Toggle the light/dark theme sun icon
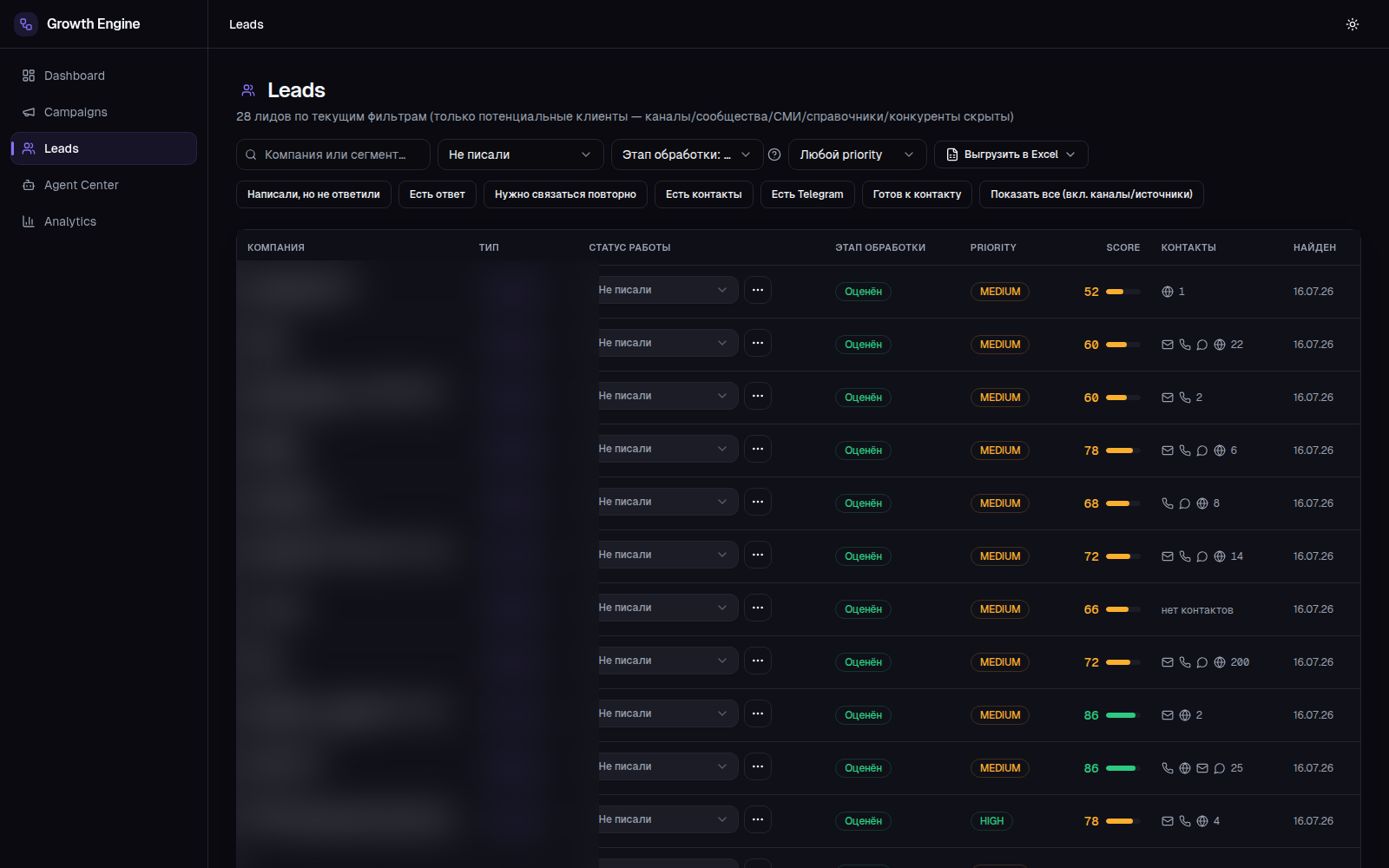Viewport: 1389px width, 868px height. coord(1352,24)
